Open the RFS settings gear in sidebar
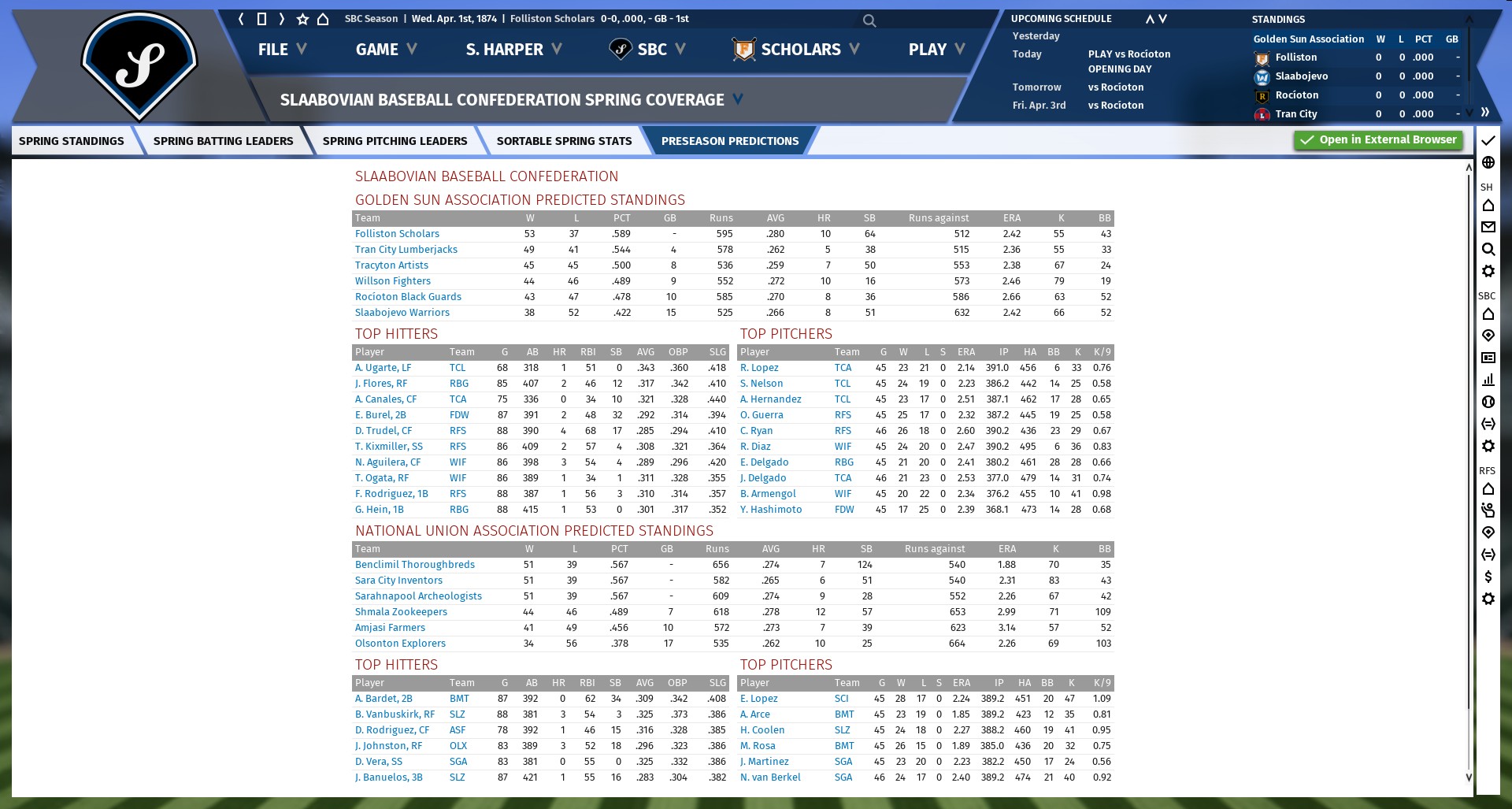Screen dimensions: 1512x809 [x=1488, y=599]
